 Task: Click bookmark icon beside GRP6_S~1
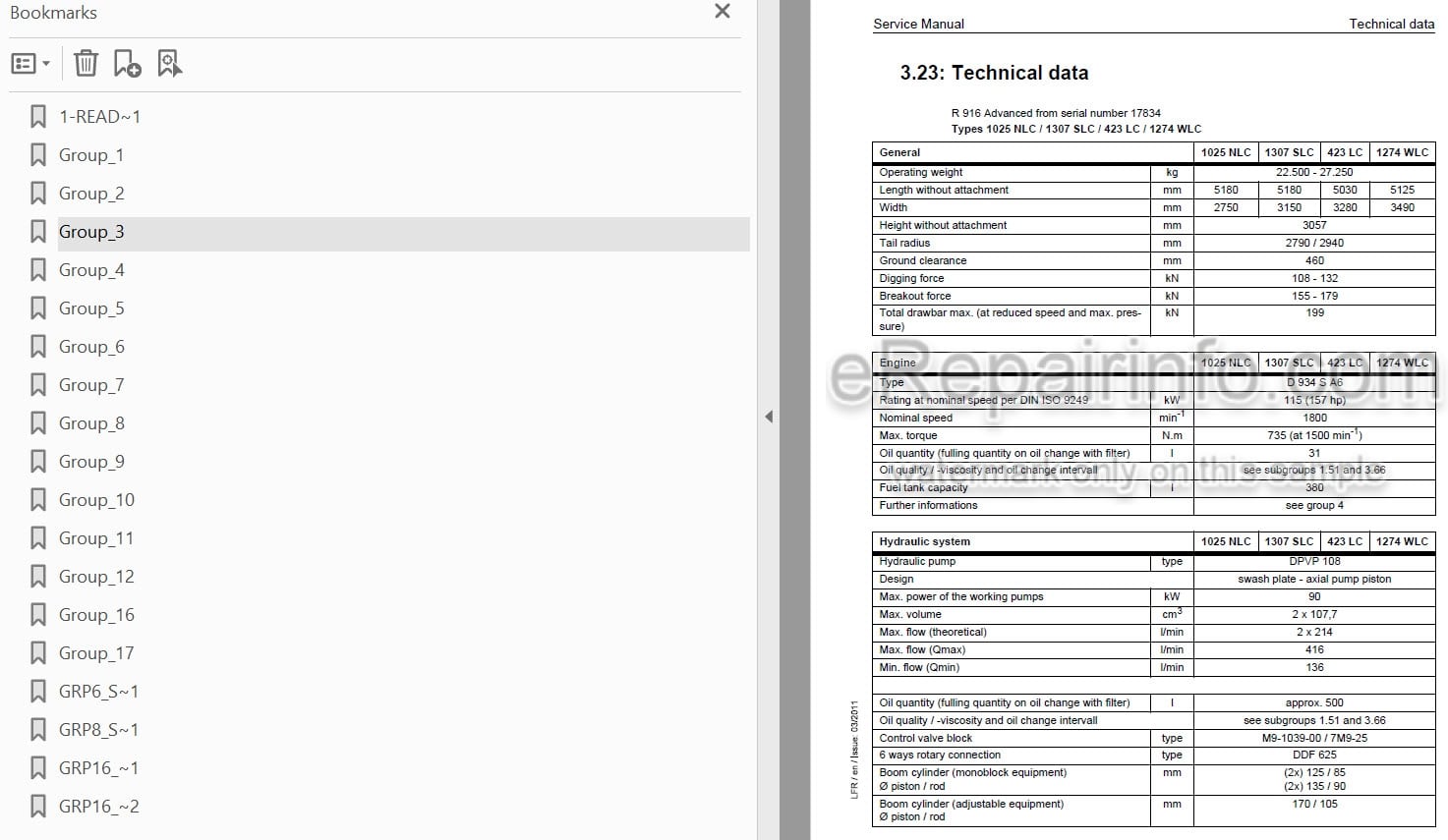pyautogui.click(x=38, y=692)
